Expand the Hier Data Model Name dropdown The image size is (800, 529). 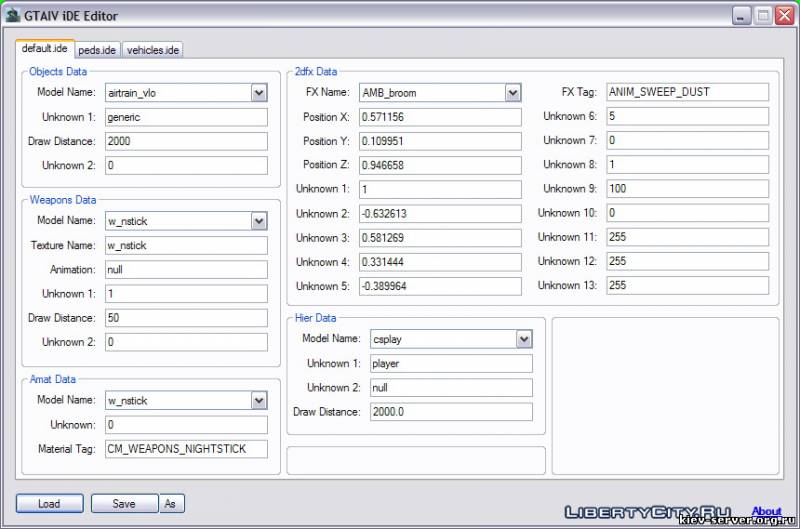[x=524, y=340]
